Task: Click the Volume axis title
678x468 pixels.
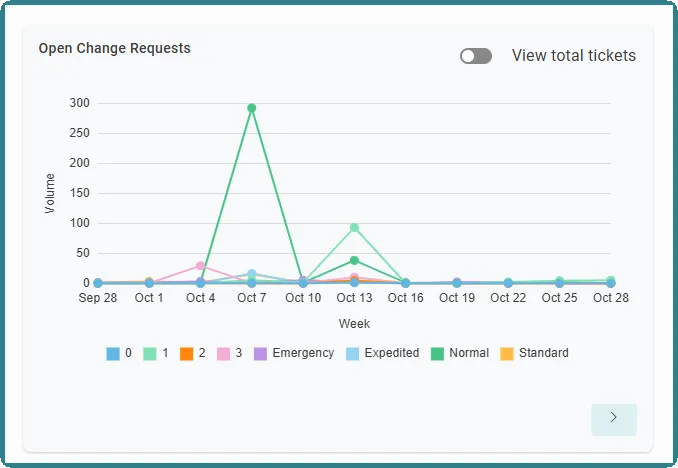Action: coord(50,193)
